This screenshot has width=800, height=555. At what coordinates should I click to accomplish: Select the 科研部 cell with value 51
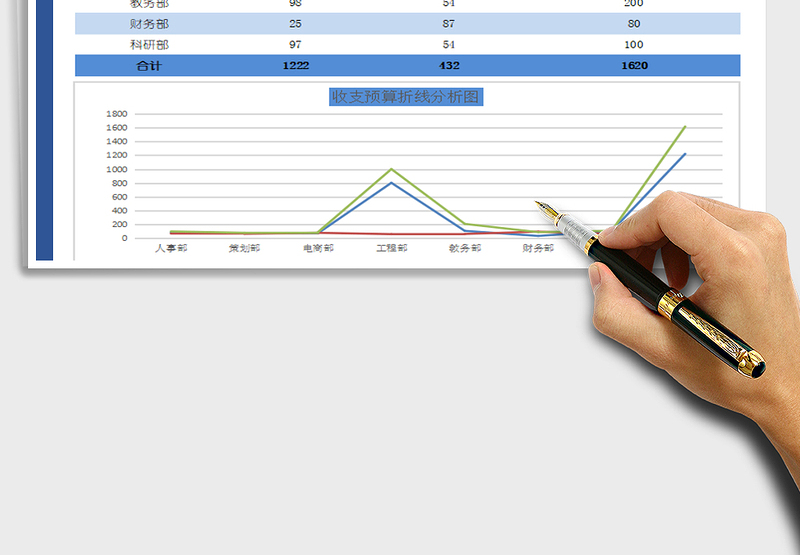click(449, 45)
